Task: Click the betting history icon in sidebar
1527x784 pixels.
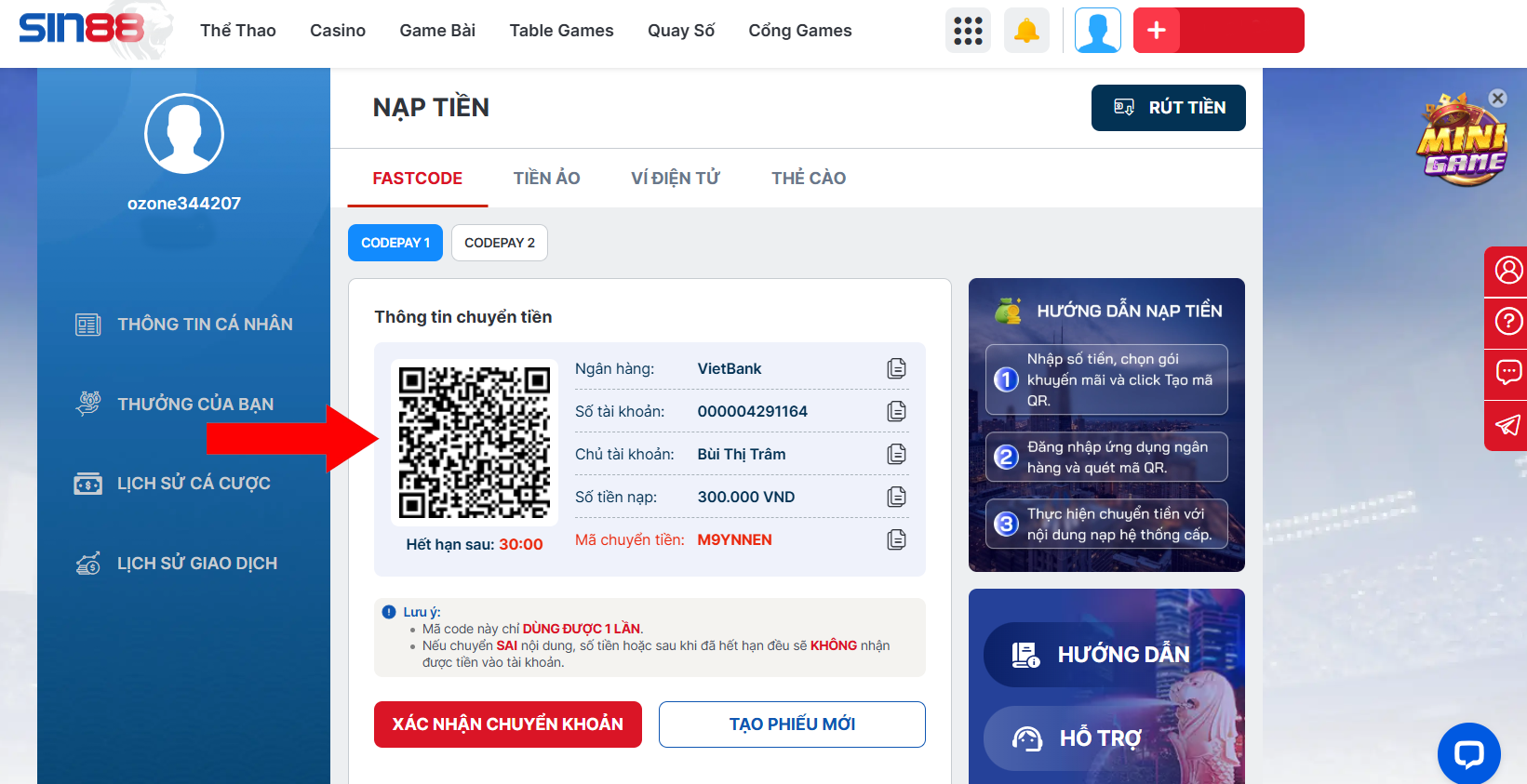Action: coord(88,484)
